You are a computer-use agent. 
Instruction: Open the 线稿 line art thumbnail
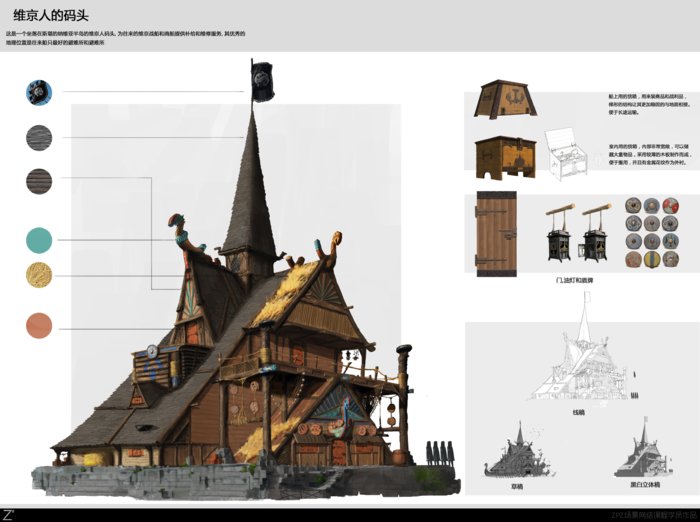[580, 362]
